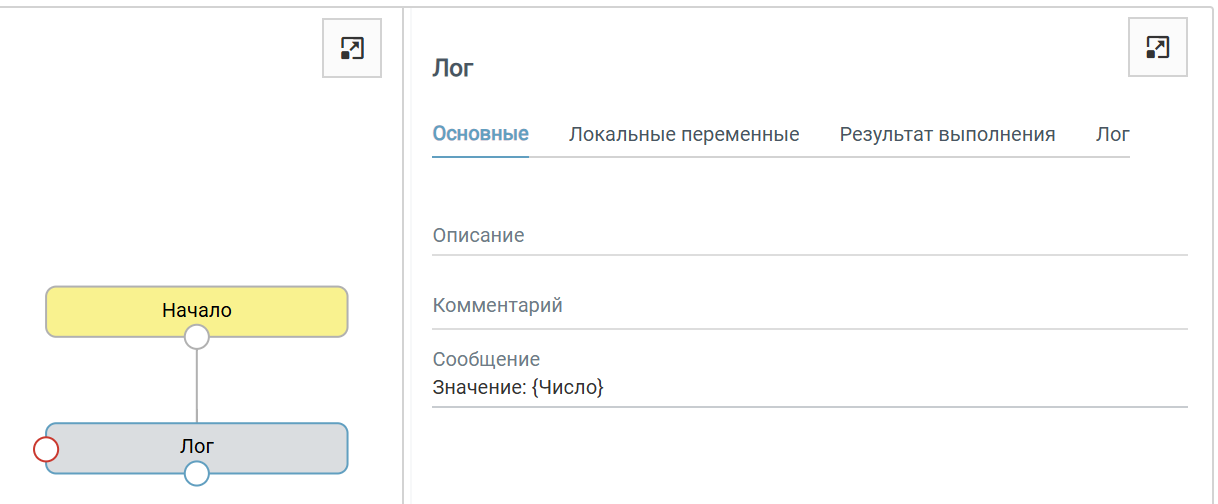The image size is (1218, 504).
Task: Open the Локальные переменные tab
Action: (684, 134)
